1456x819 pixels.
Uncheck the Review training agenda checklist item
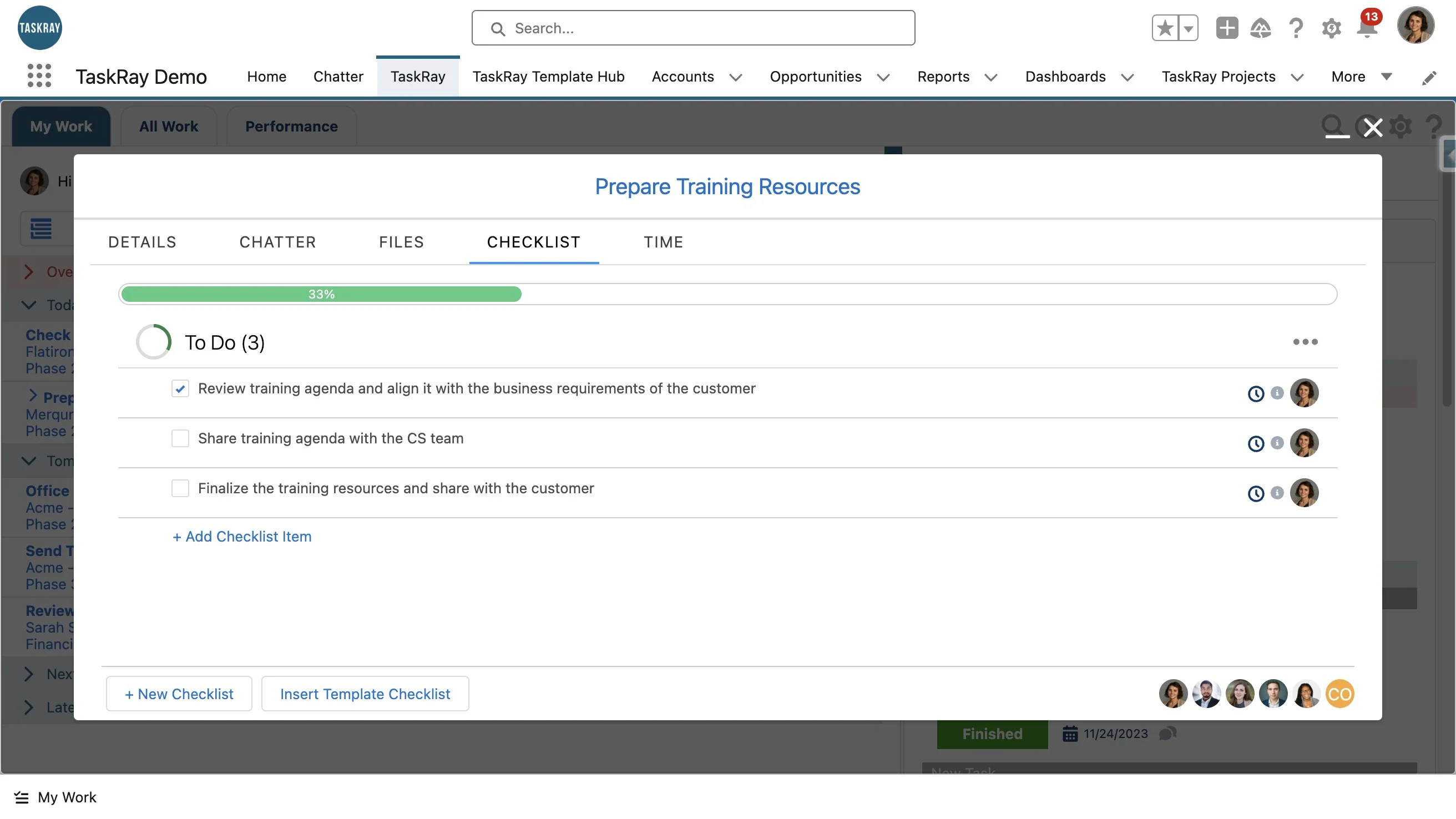coord(180,389)
